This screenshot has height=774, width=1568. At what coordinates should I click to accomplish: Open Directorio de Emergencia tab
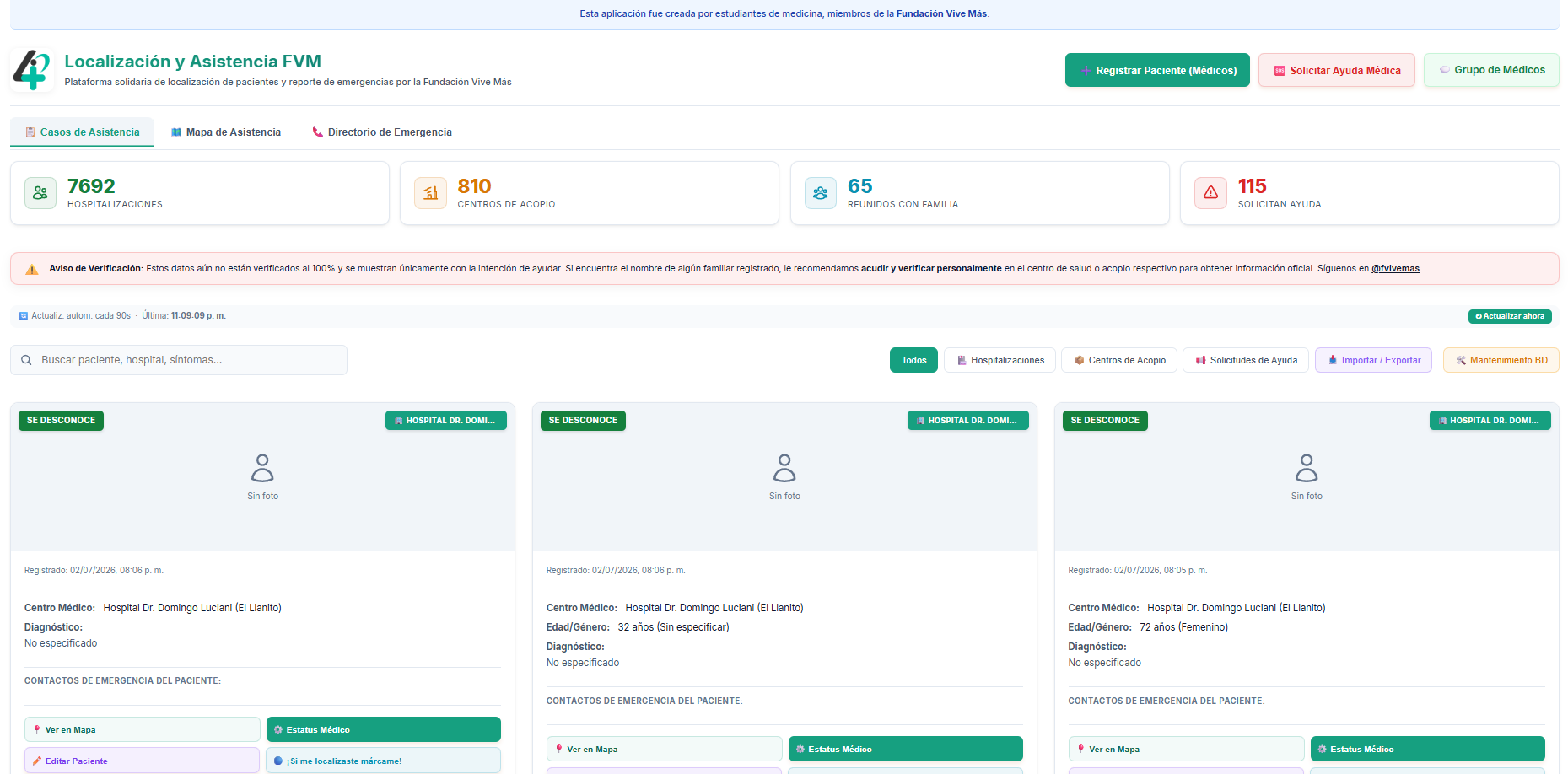click(382, 132)
